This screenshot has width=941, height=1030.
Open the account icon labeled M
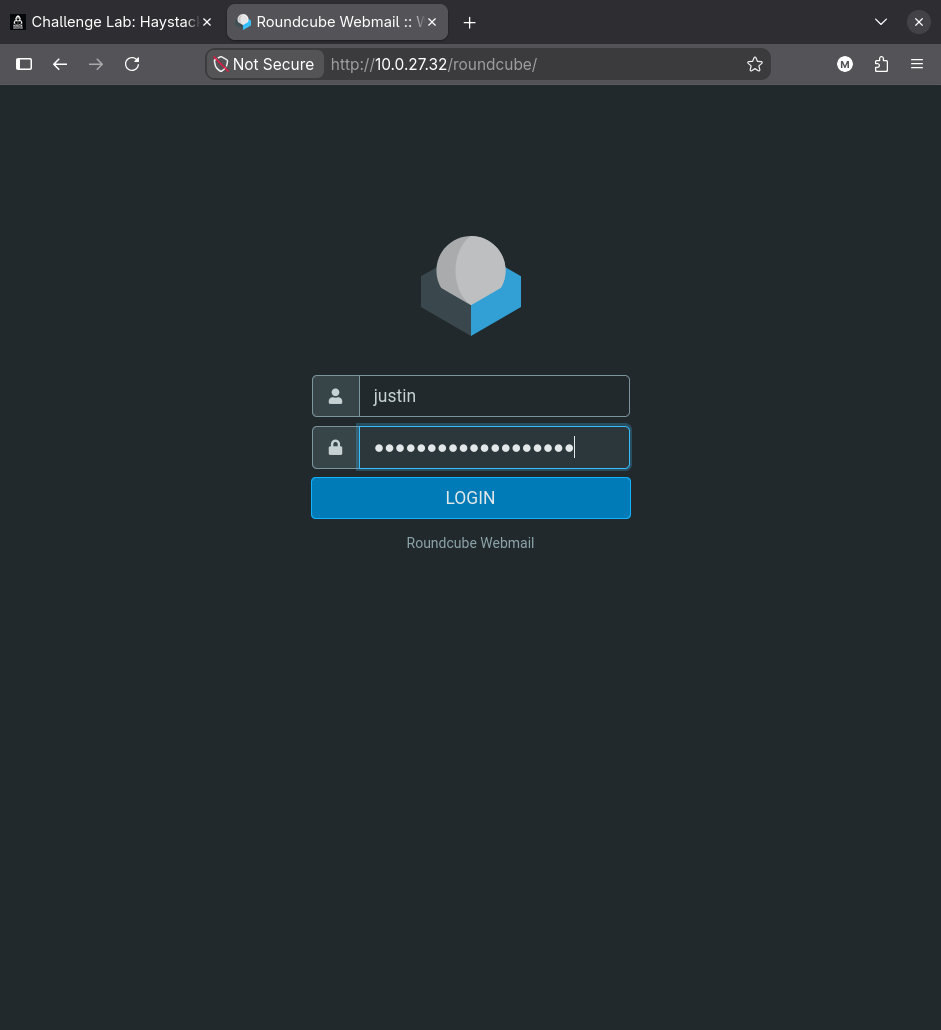[845, 64]
